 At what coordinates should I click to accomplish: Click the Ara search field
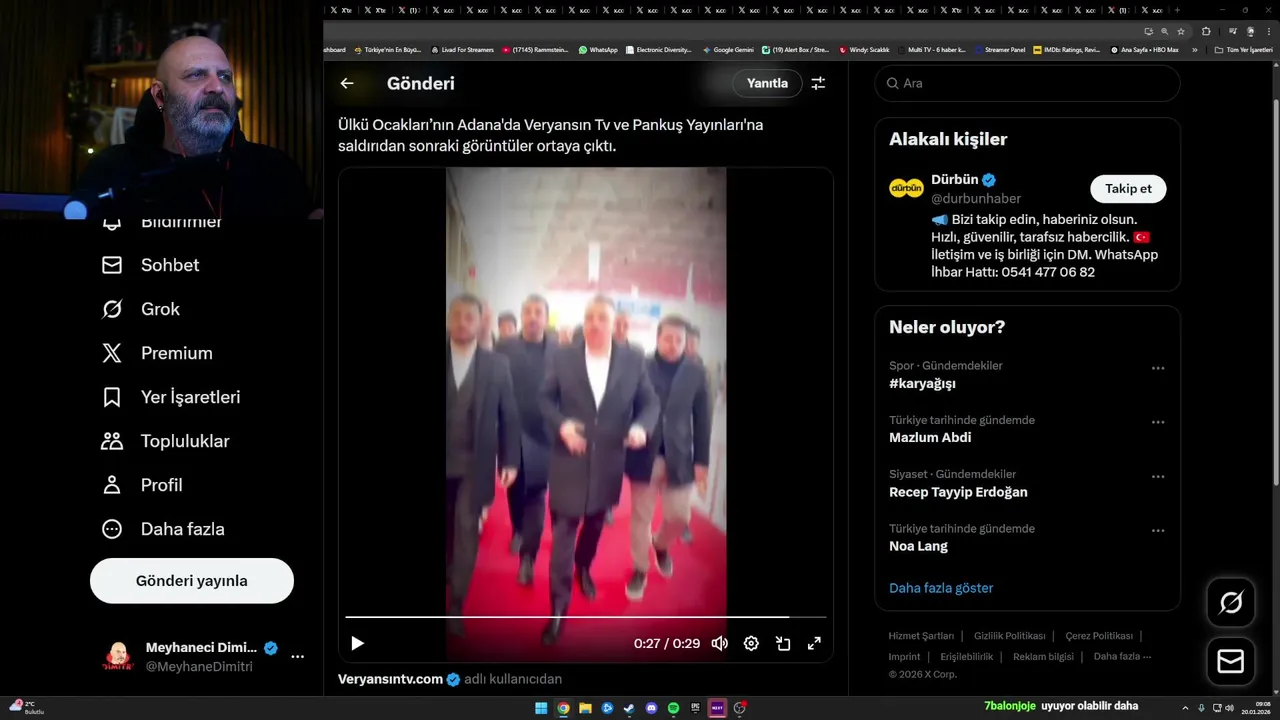[x=1028, y=83]
